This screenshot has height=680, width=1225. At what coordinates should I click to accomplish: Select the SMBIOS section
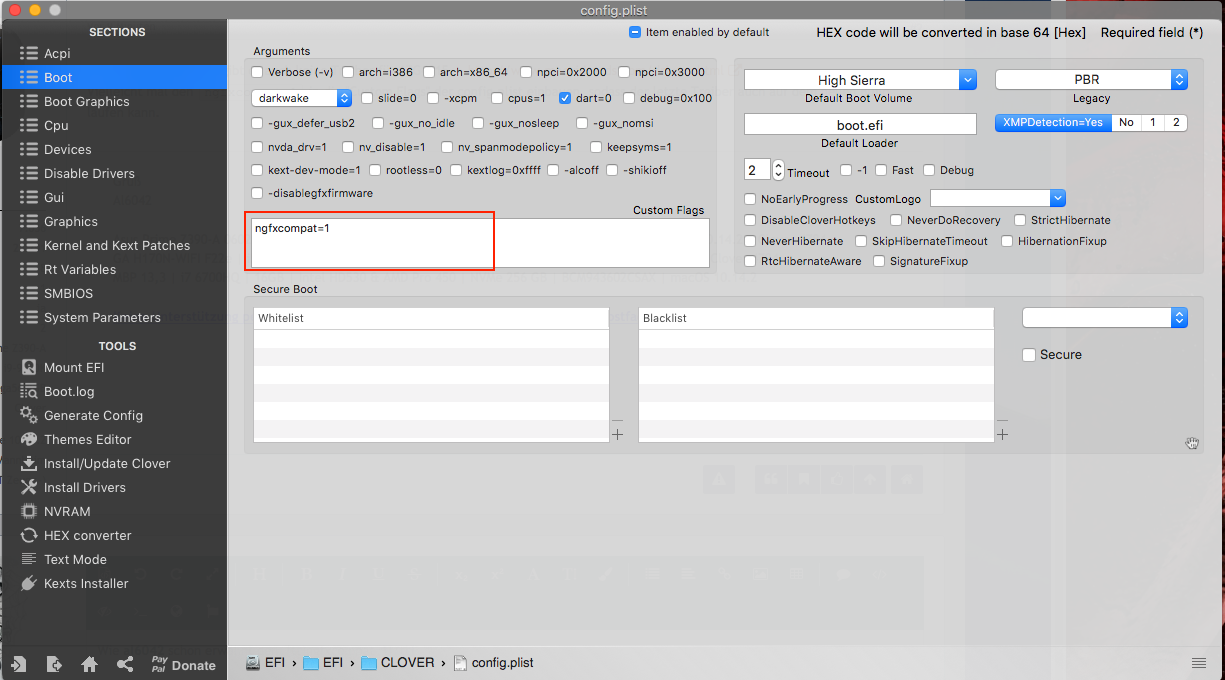[x=68, y=293]
